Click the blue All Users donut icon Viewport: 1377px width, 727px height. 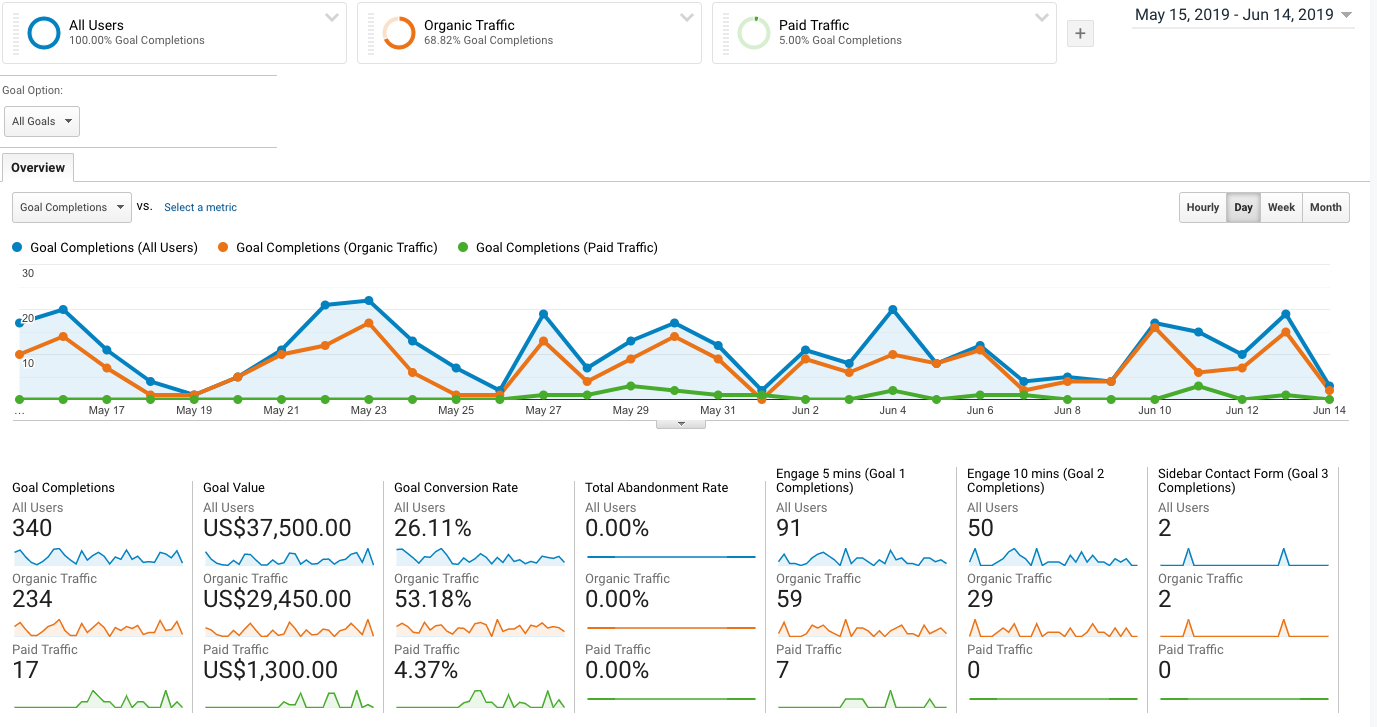coord(44,33)
